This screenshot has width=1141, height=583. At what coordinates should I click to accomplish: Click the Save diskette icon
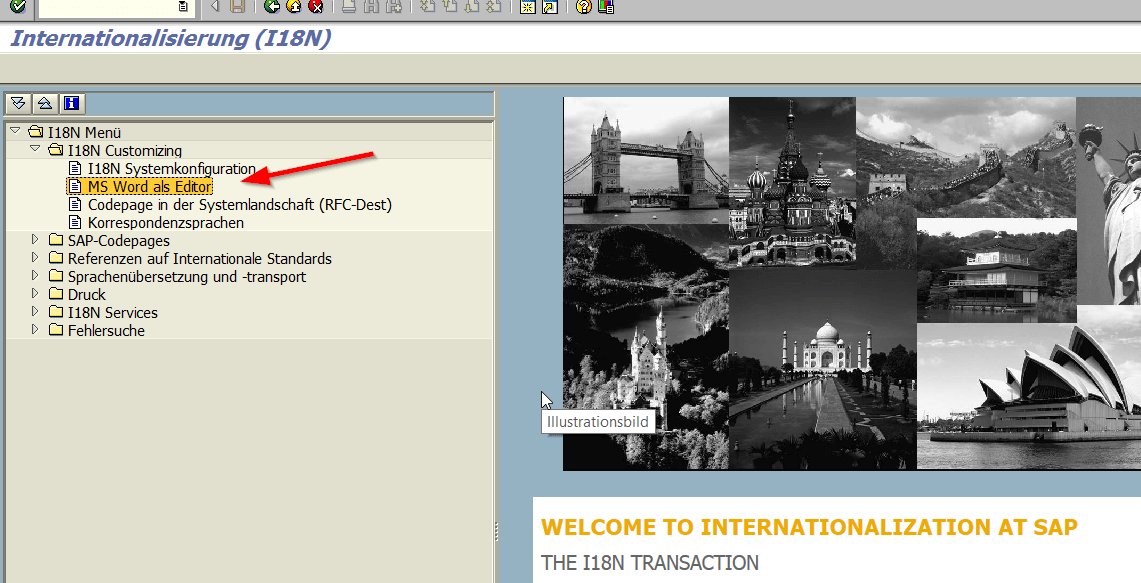click(236, 7)
